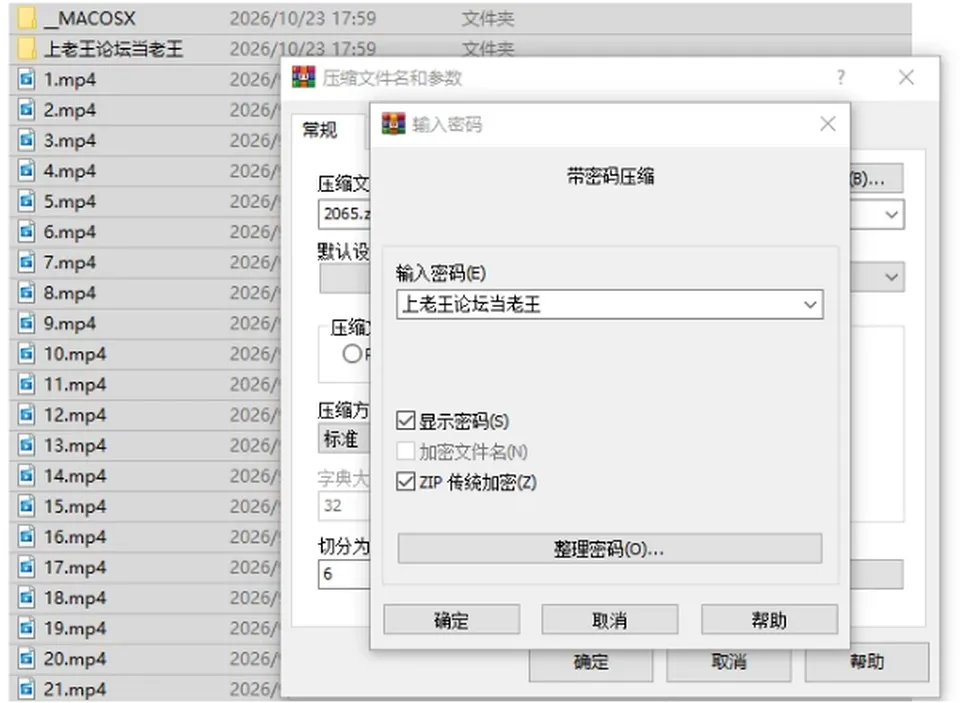Click the _MACOSX folder icon
The width and height of the screenshot is (960, 703).
click(x=26, y=18)
